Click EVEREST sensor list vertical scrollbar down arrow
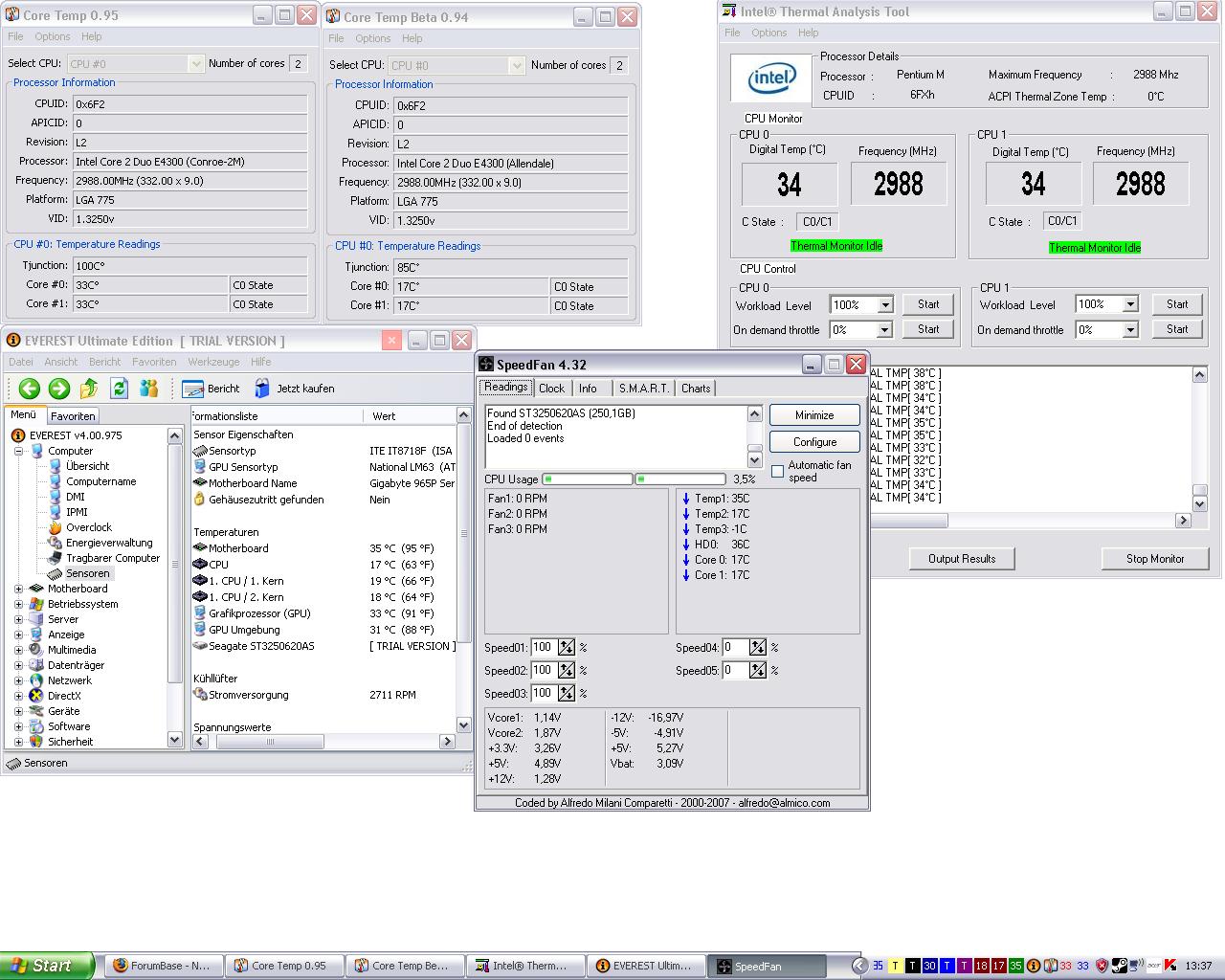1225x980 pixels. point(464,725)
